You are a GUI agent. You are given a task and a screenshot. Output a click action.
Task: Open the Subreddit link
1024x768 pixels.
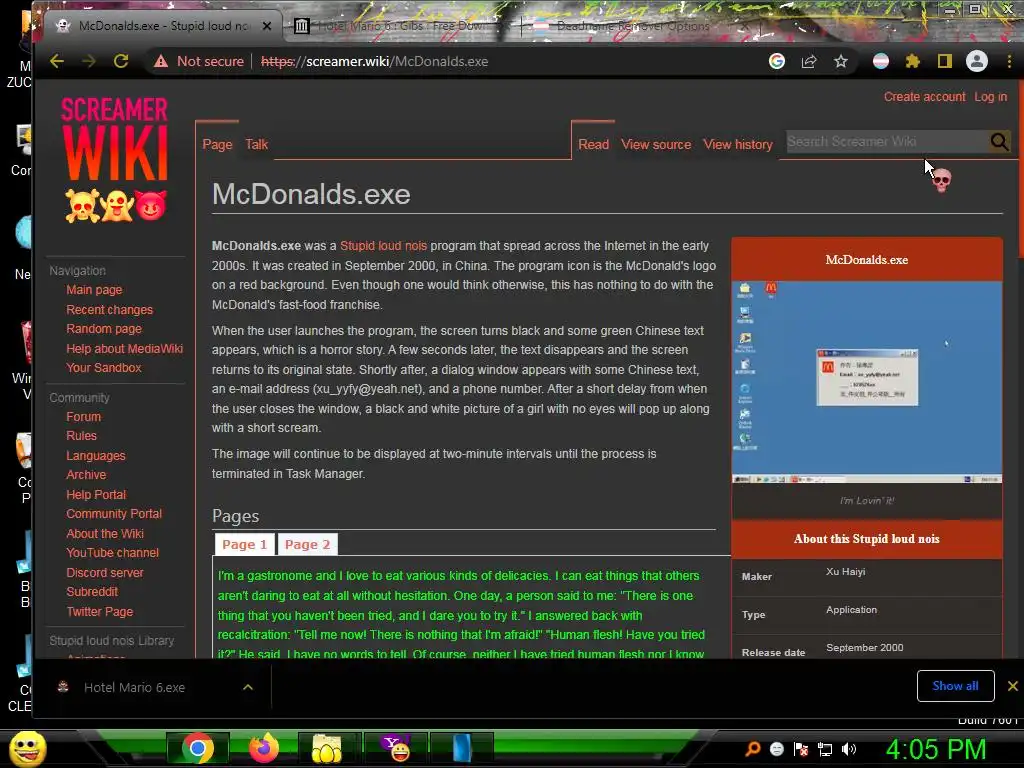(92, 592)
